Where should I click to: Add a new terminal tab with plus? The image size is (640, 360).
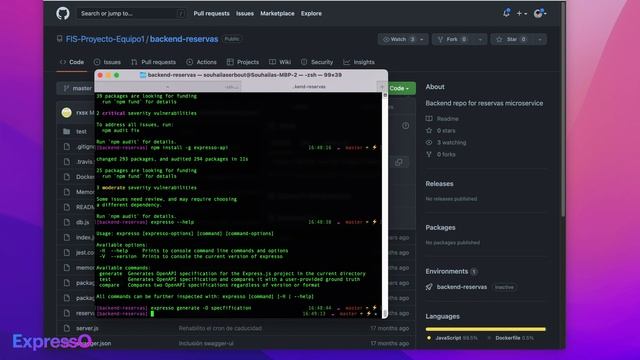coord(382,87)
